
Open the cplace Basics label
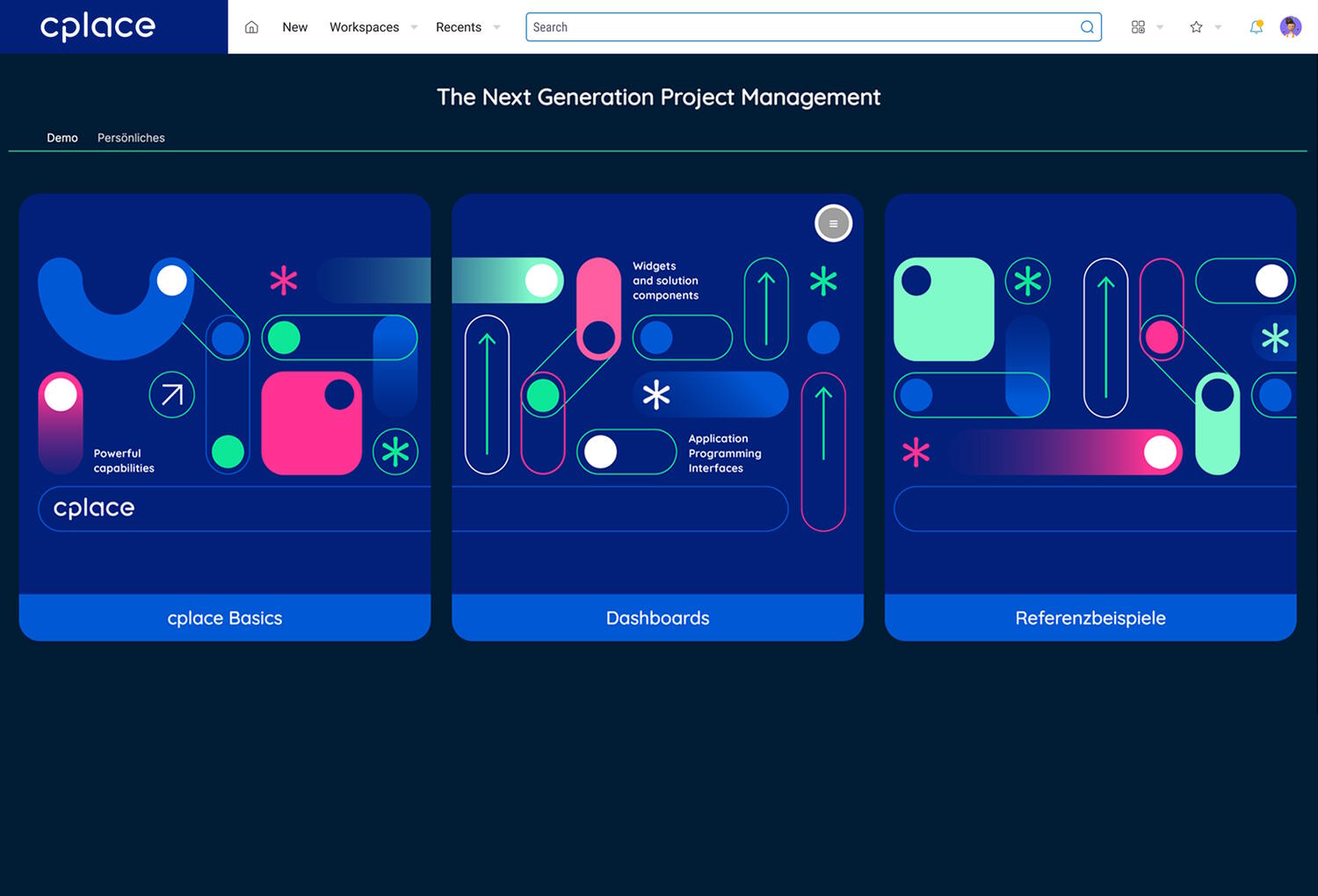(x=225, y=618)
